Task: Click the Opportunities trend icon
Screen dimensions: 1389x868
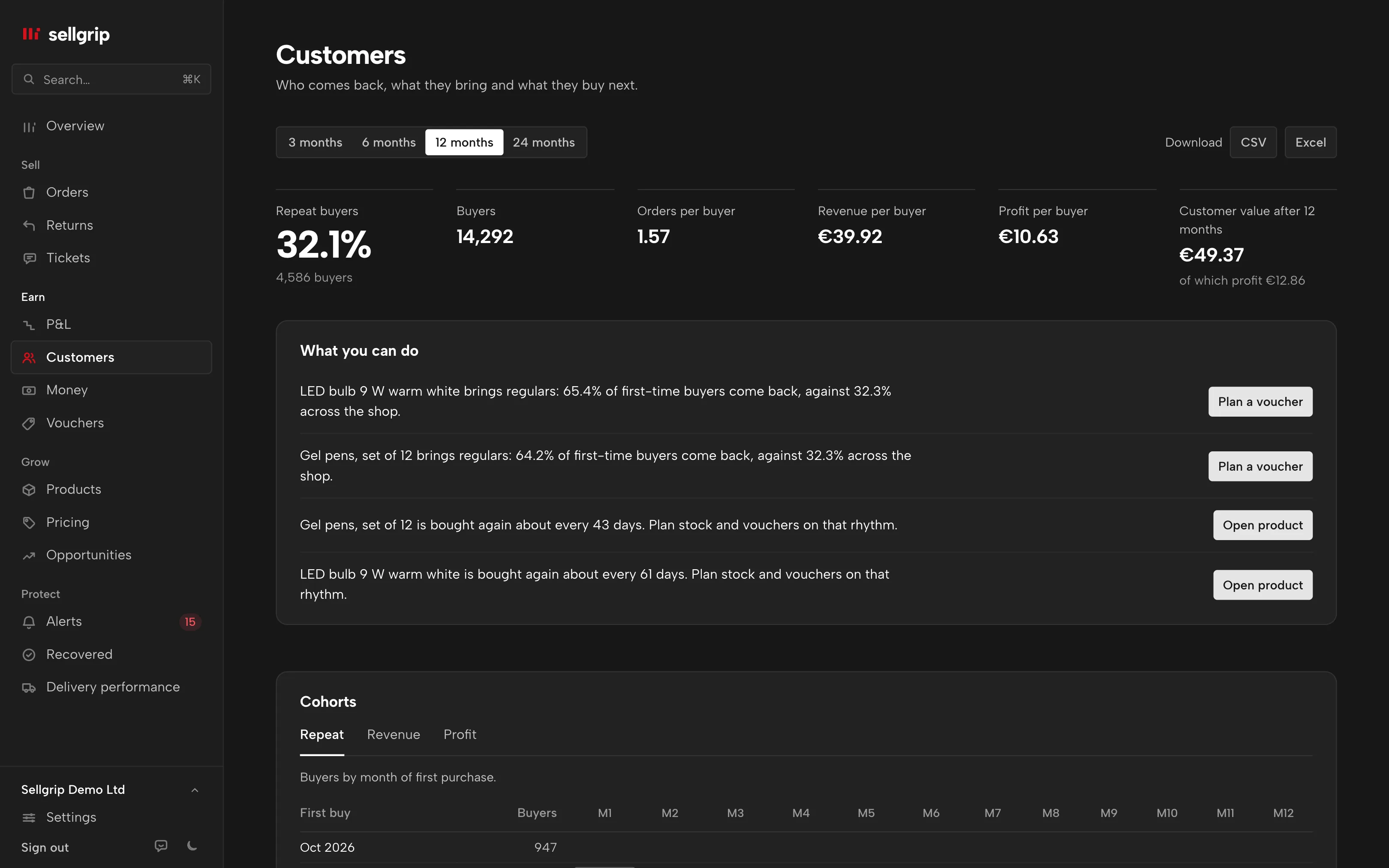Action: click(29, 556)
